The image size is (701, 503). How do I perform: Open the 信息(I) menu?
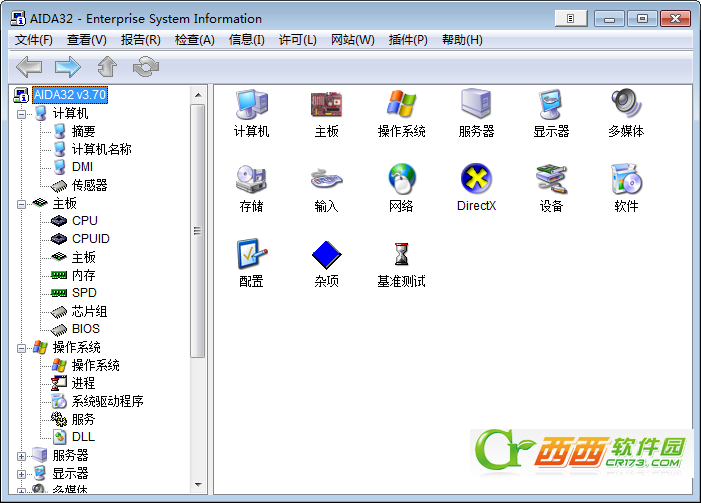(x=246, y=40)
